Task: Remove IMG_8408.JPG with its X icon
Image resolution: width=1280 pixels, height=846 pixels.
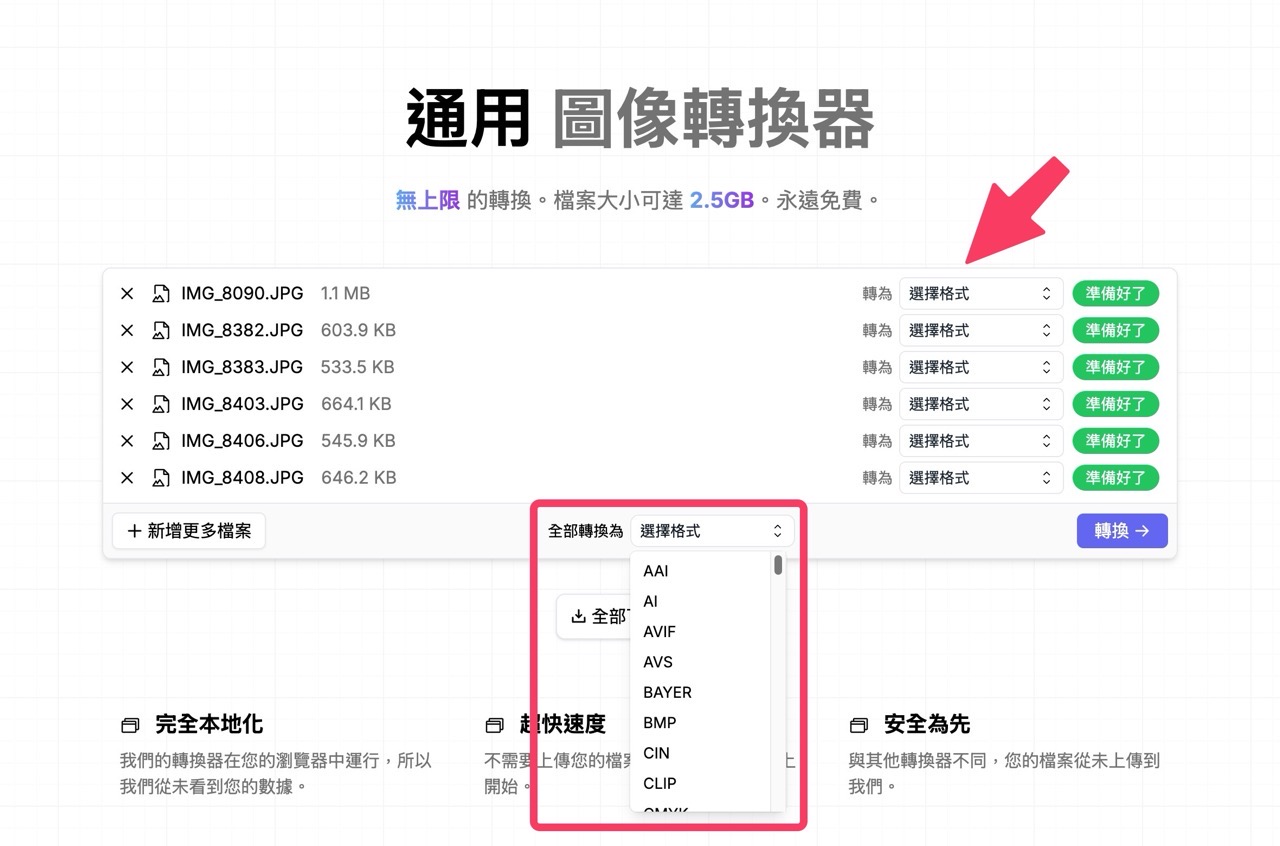Action: [127, 478]
